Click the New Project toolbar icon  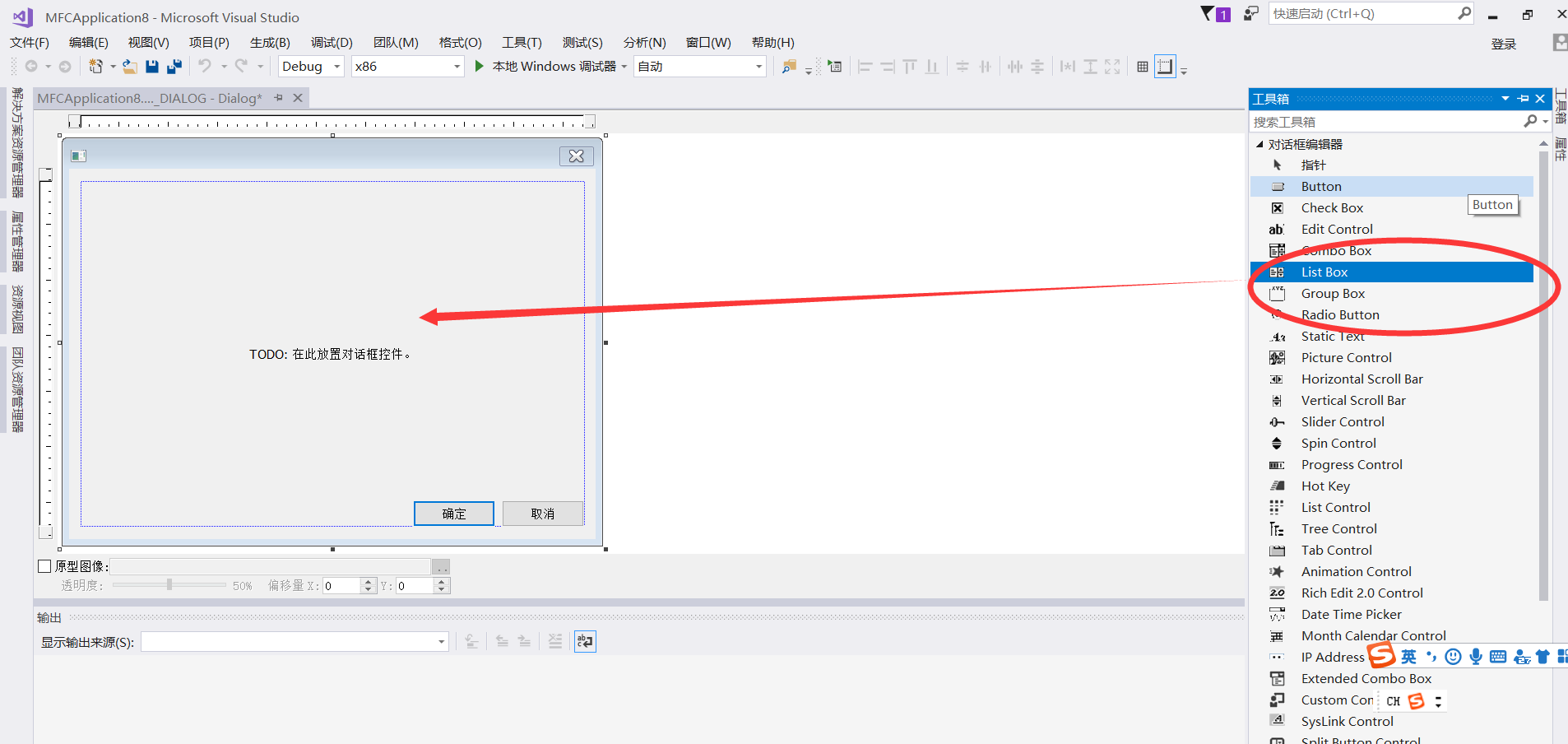[x=96, y=67]
